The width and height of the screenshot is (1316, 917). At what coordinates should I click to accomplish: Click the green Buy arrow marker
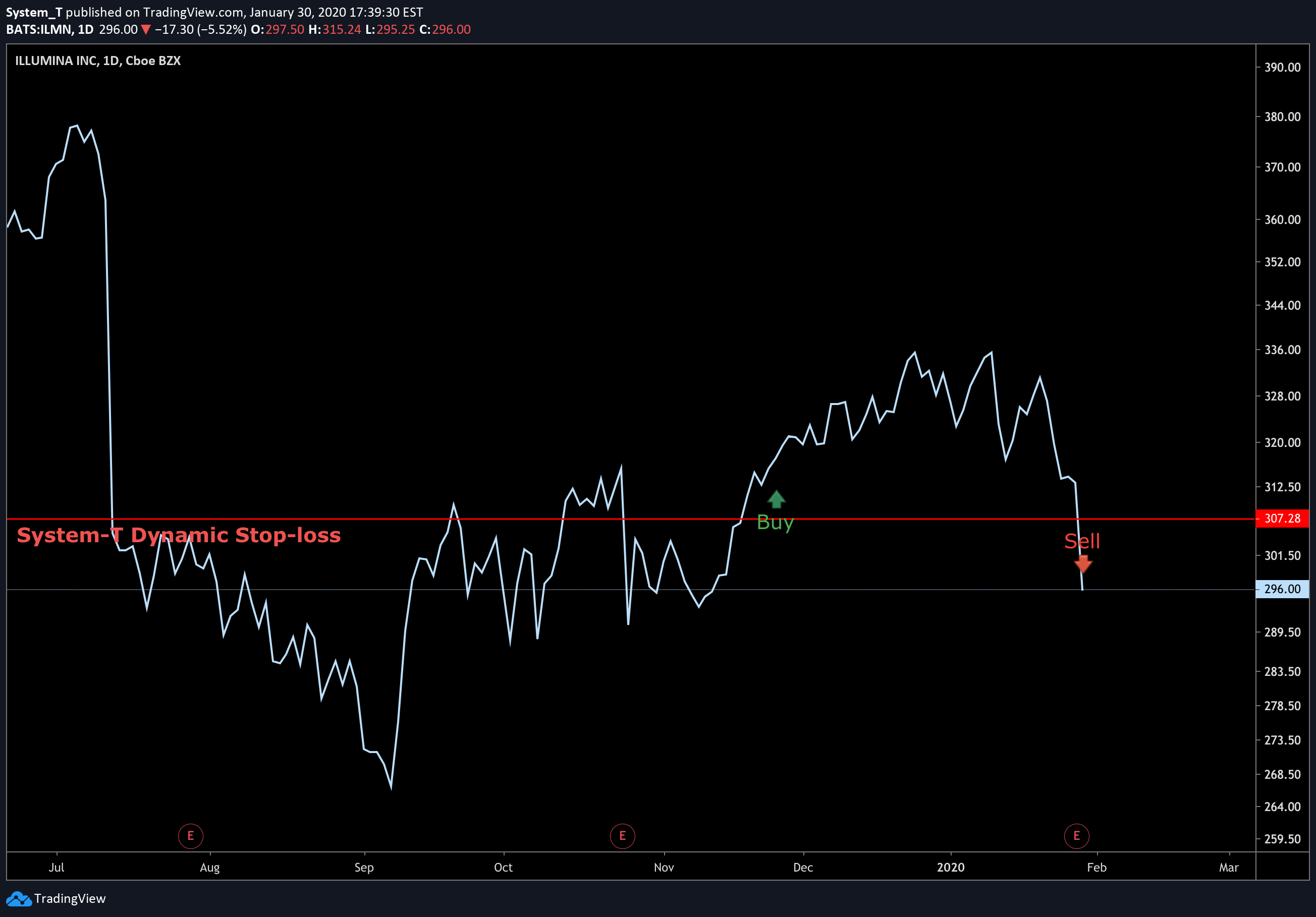[776, 499]
